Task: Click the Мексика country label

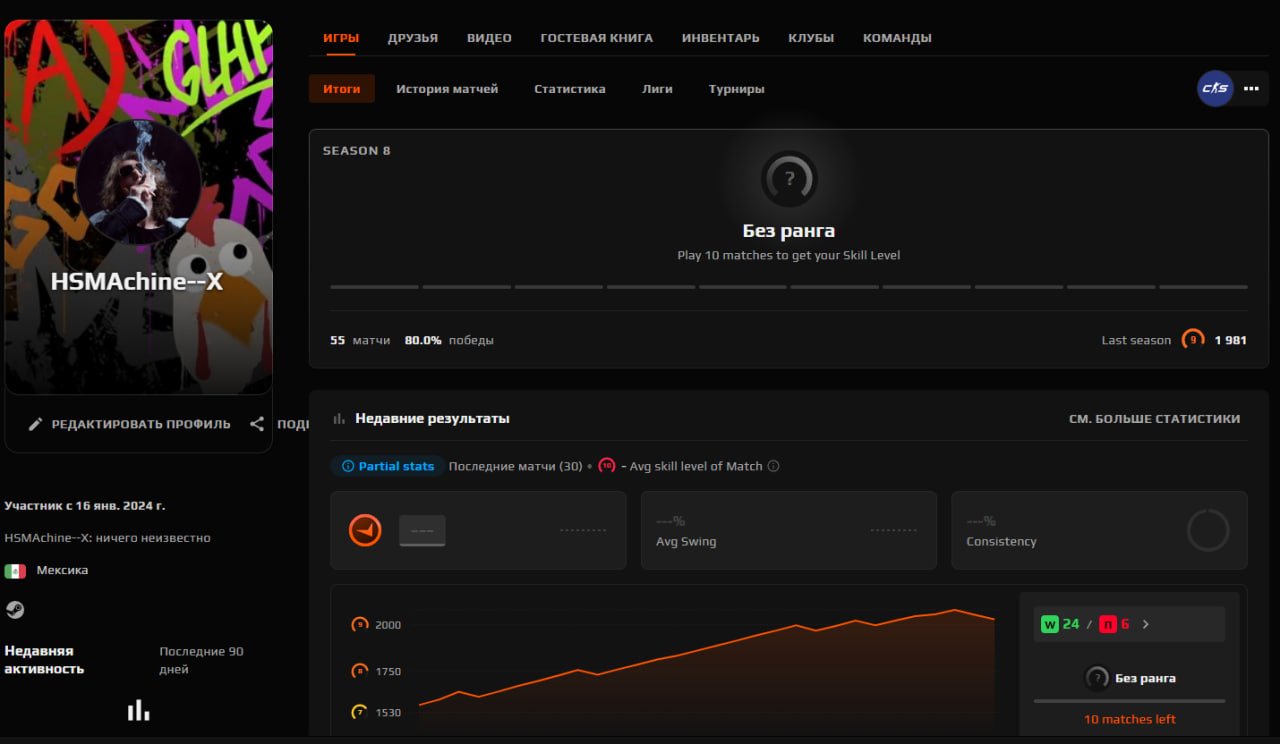Action: coord(62,570)
